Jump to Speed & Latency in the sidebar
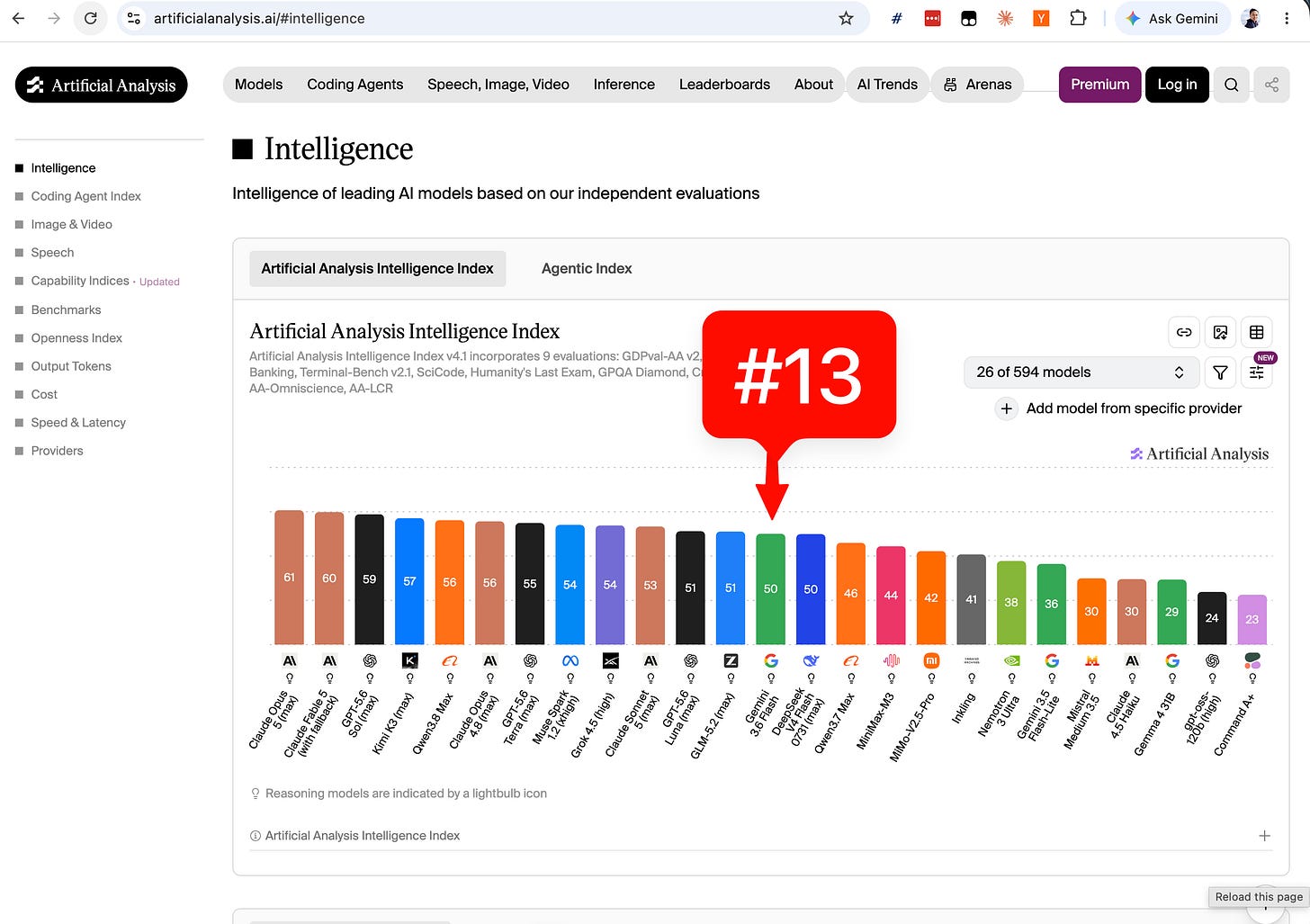The height and width of the screenshot is (924, 1310). point(78,423)
